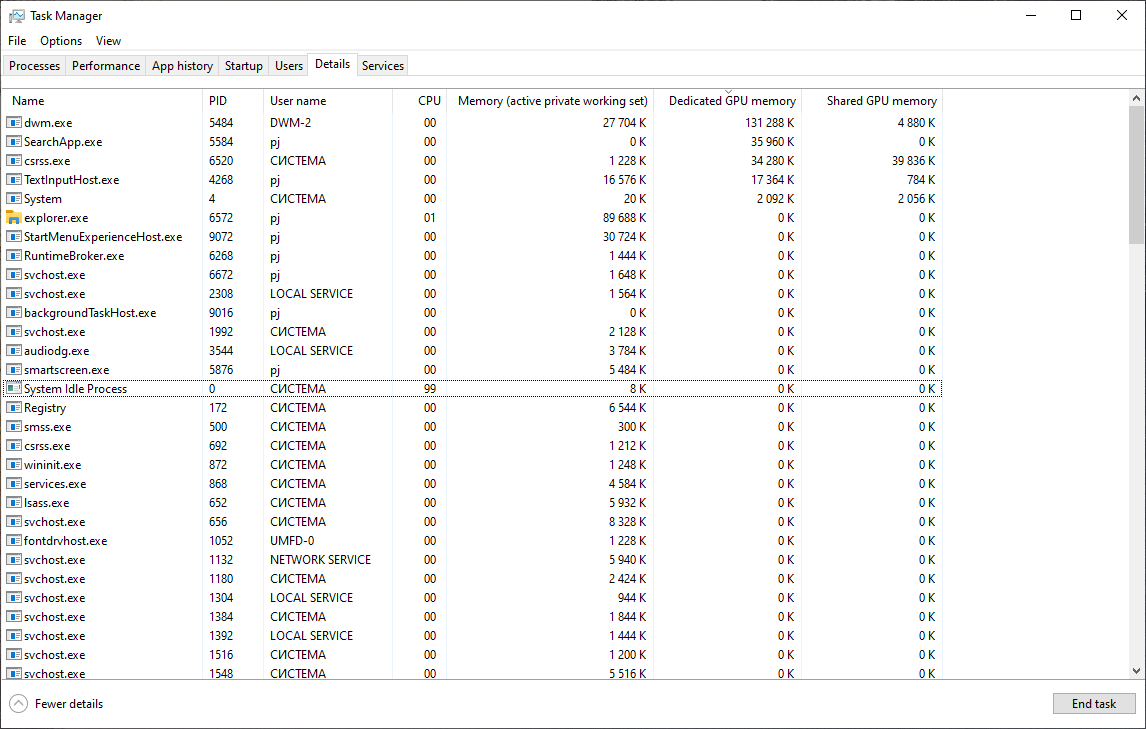This screenshot has height=729, width=1146.
Task: Click the System Idle Process icon
Action: click(14, 388)
